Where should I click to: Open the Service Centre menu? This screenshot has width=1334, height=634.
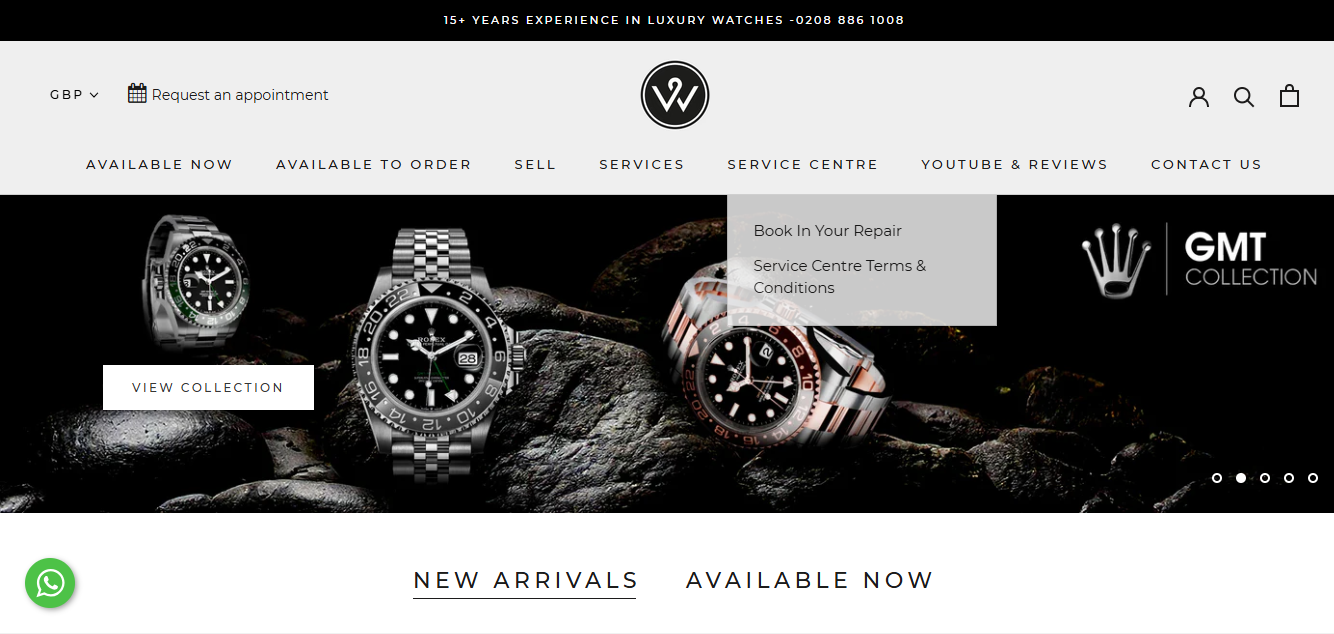point(802,164)
